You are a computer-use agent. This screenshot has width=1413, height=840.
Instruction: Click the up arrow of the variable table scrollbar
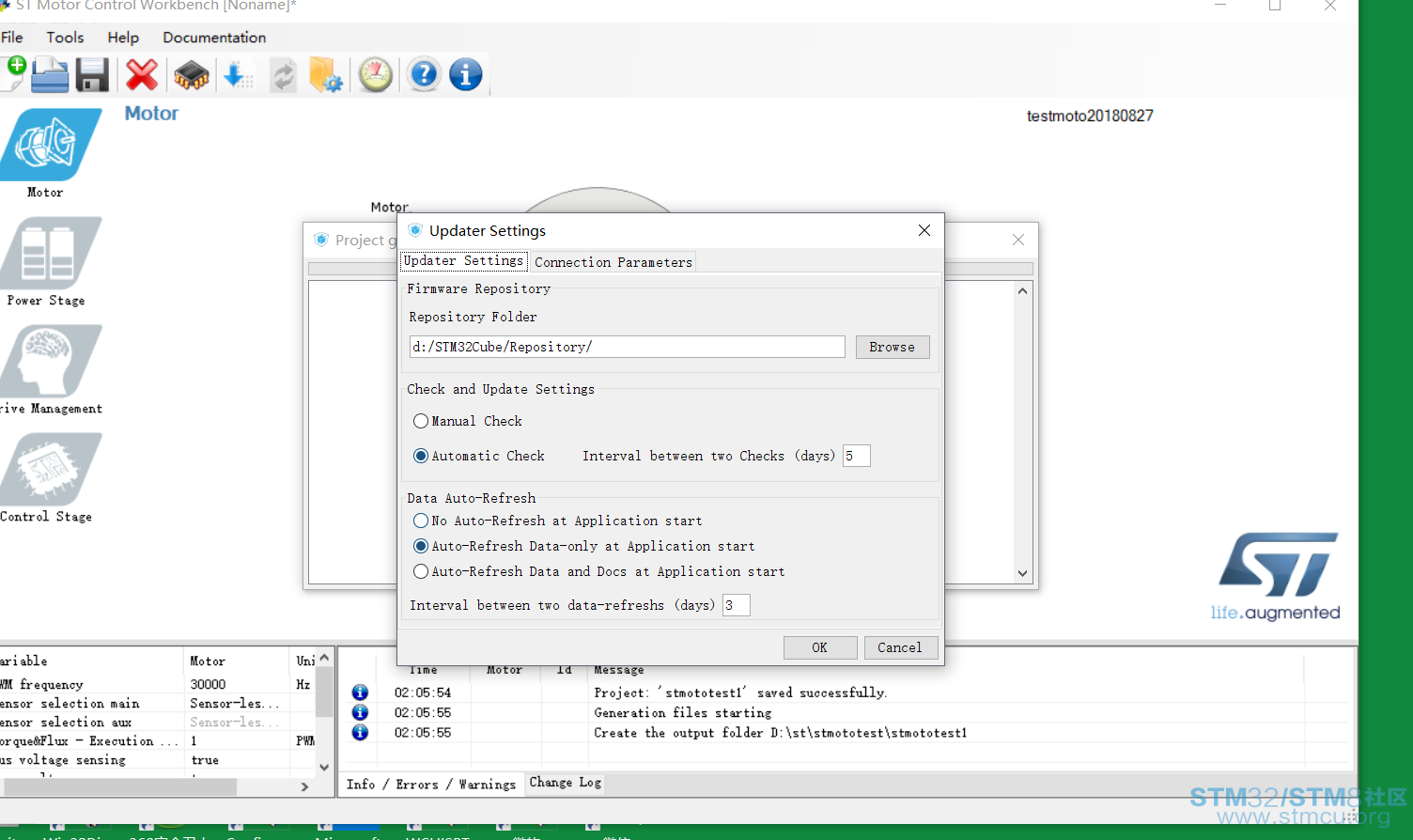point(324,658)
